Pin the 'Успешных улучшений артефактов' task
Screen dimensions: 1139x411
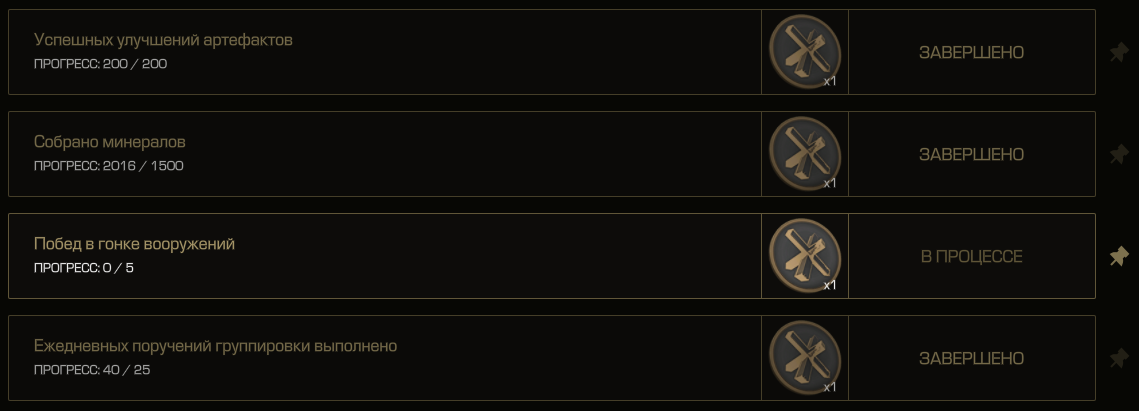click(x=1119, y=52)
